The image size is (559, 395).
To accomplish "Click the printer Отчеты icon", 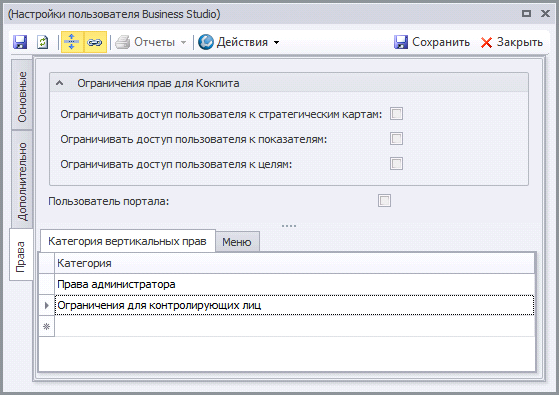I will [x=122, y=42].
